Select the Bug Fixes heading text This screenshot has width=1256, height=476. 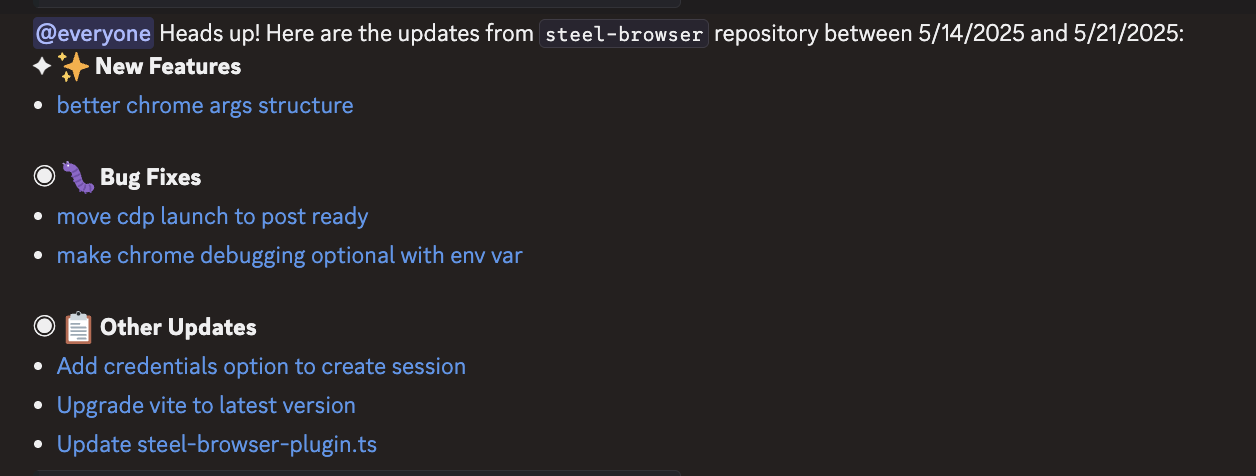coord(151,178)
